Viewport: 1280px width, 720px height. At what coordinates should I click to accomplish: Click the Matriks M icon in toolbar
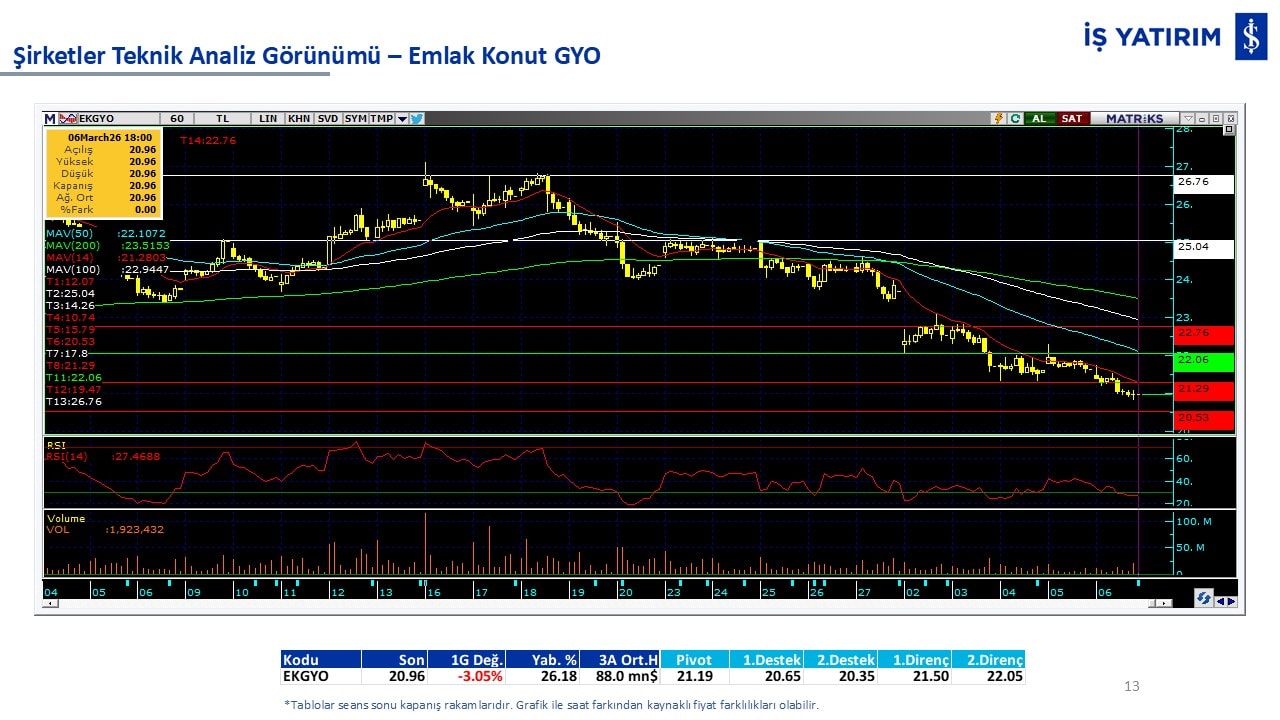[x=50, y=118]
